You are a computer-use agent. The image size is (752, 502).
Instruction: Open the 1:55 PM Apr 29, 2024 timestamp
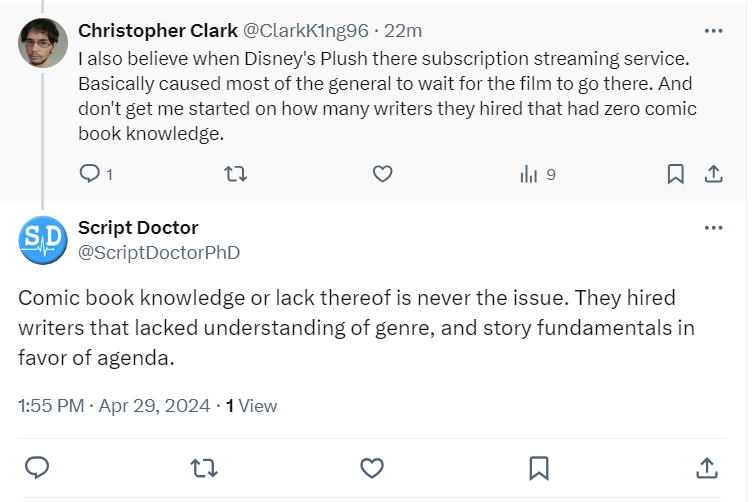114,406
